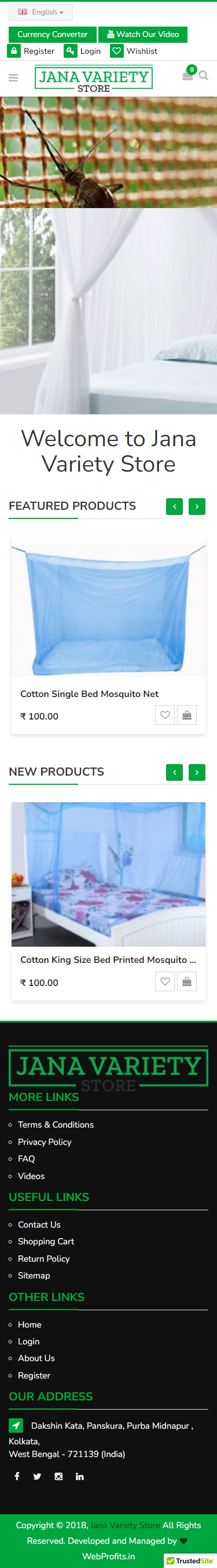The height and width of the screenshot is (1568, 217).
Task: Open the shopping cart icon in header
Action: pyautogui.click(x=187, y=76)
